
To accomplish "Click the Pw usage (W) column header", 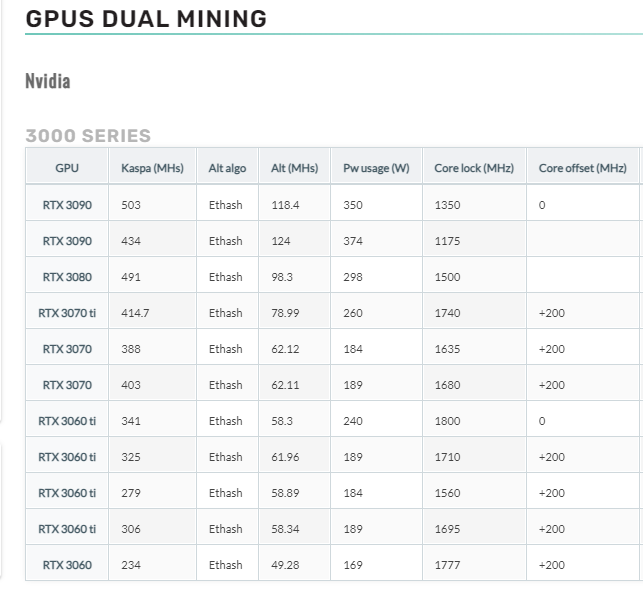I will pos(376,168).
